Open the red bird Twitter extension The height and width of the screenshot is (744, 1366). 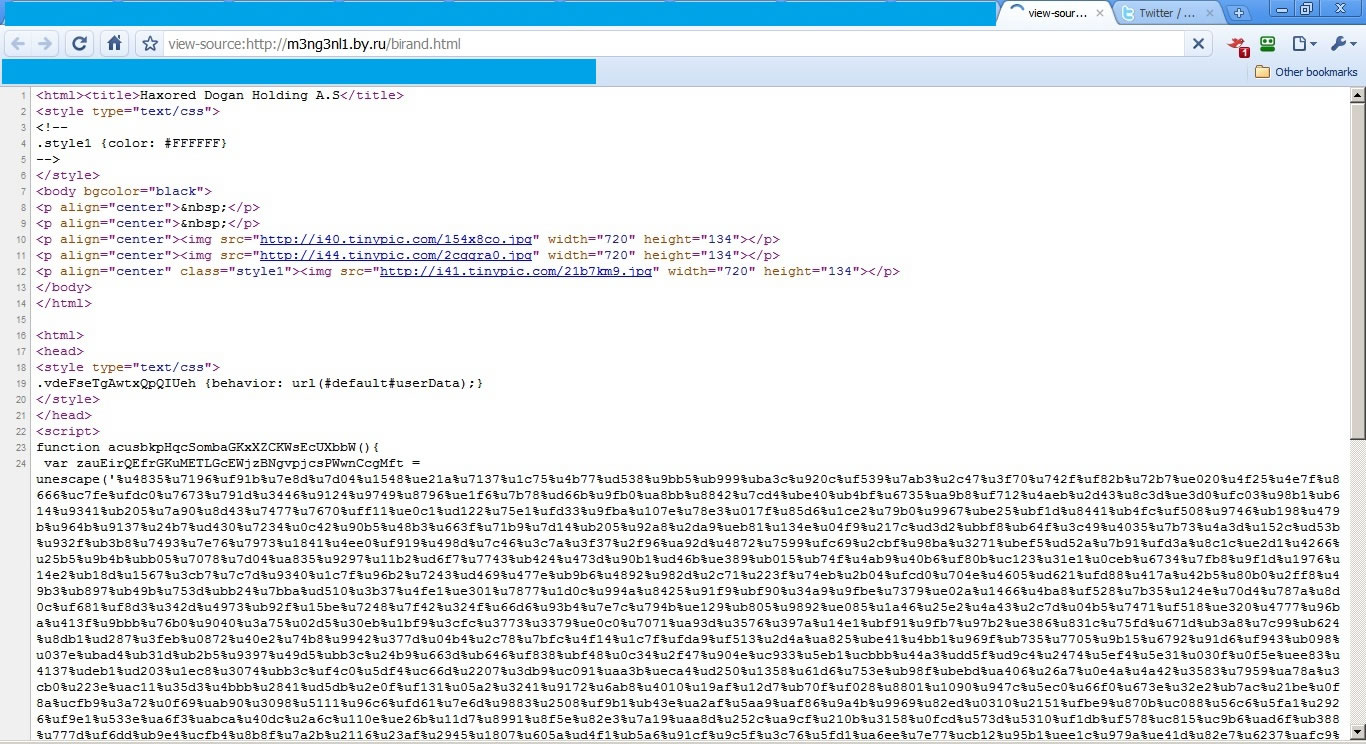pyautogui.click(x=1239, y=45)
